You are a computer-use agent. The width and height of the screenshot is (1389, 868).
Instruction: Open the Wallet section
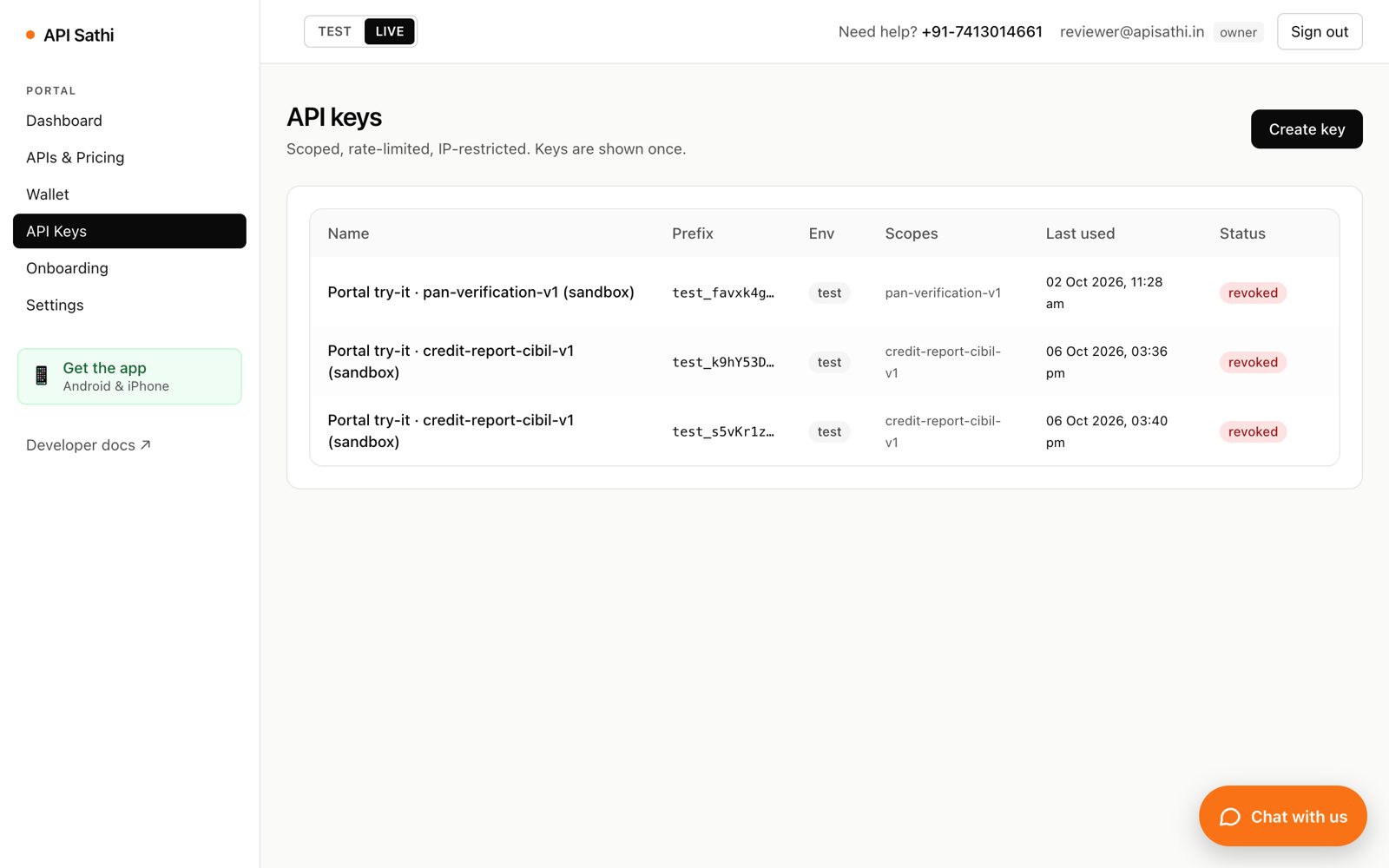pos(129,194)
